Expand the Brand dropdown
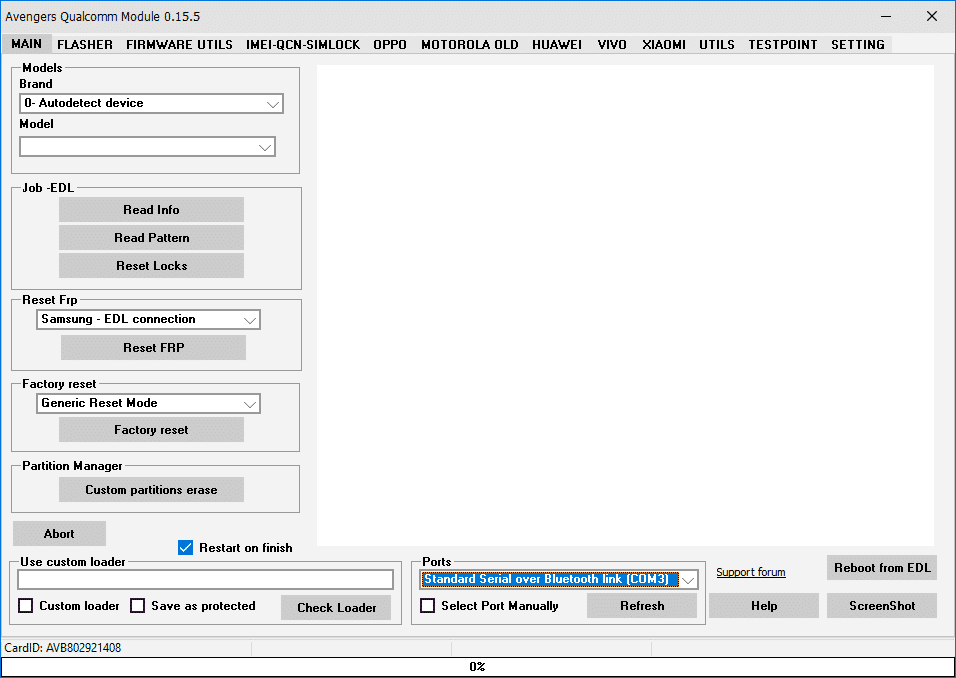 [x=151, y=104]
